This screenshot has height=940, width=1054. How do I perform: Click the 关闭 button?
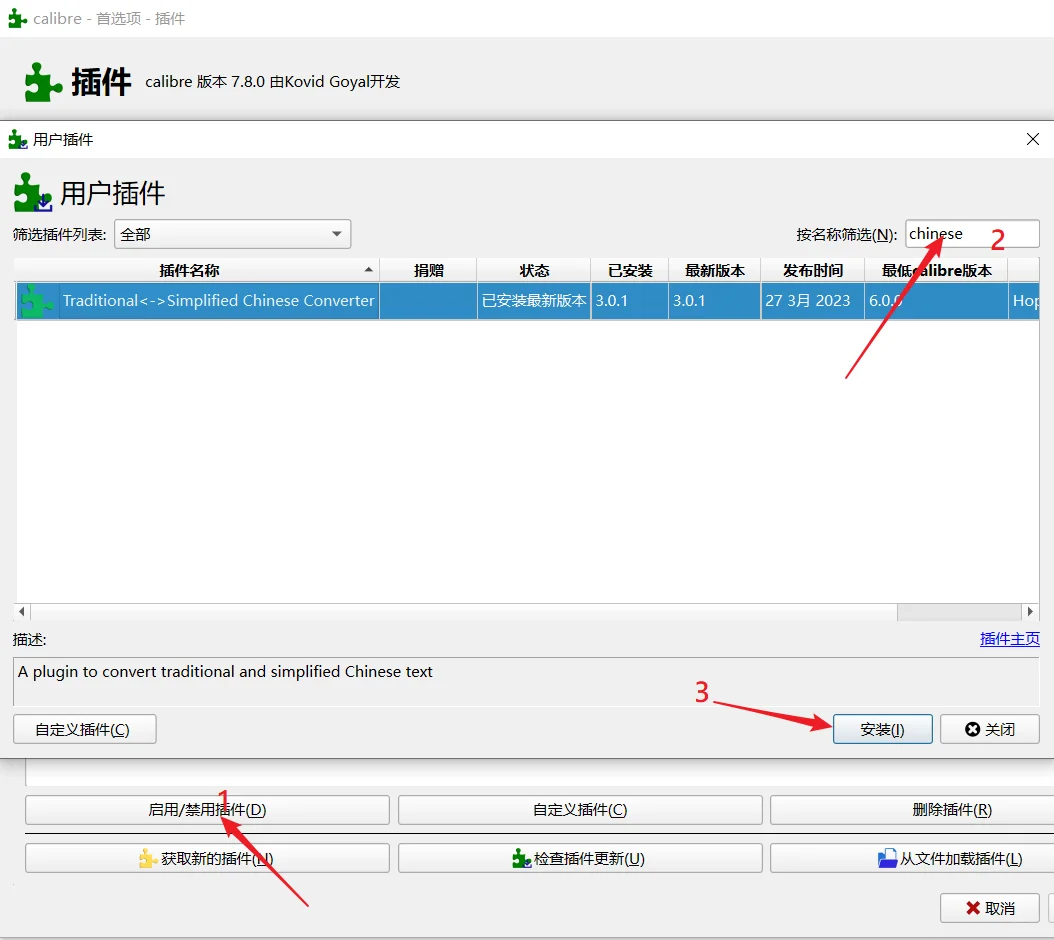click(989, 729)
